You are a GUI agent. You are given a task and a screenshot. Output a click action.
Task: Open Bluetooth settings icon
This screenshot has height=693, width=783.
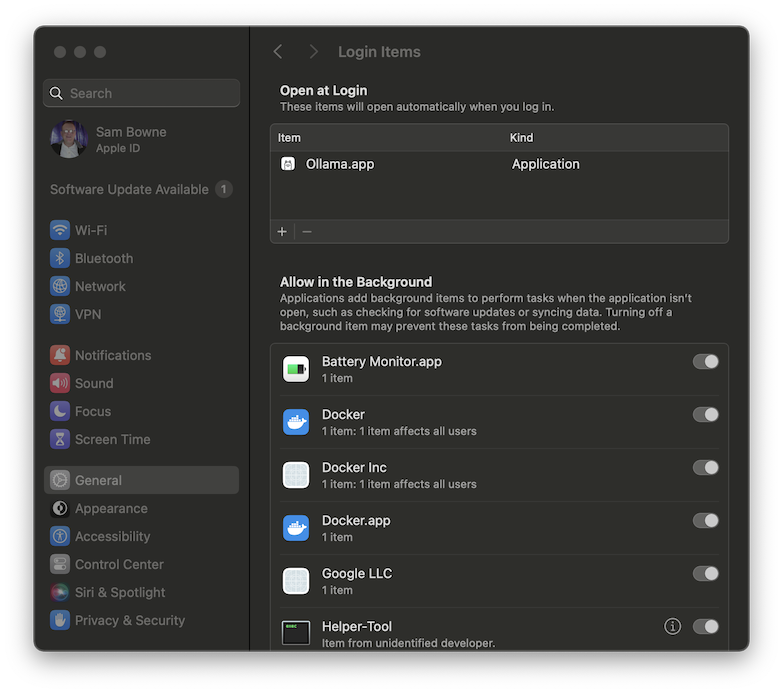(60, 258)
